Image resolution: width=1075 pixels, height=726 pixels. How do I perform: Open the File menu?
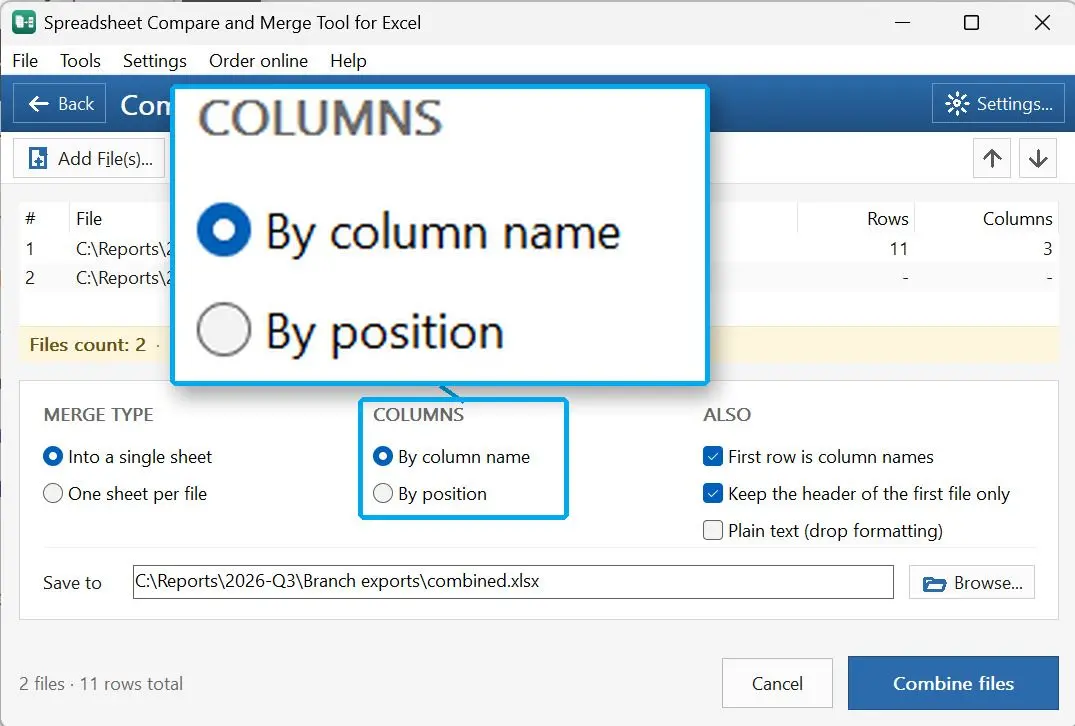[25, 61]
